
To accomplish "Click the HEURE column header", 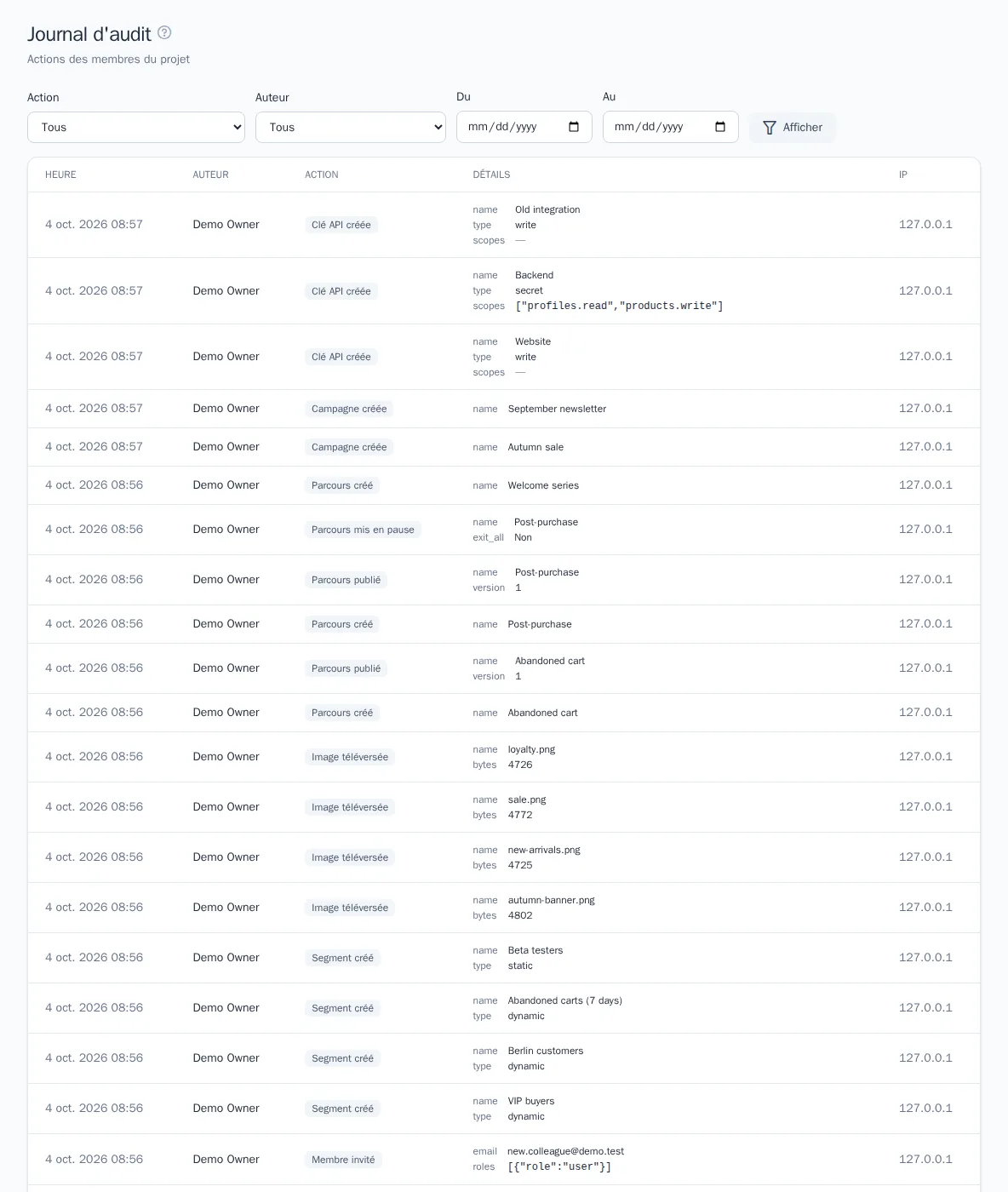I will pyautogui.click(x=60, y=175).
